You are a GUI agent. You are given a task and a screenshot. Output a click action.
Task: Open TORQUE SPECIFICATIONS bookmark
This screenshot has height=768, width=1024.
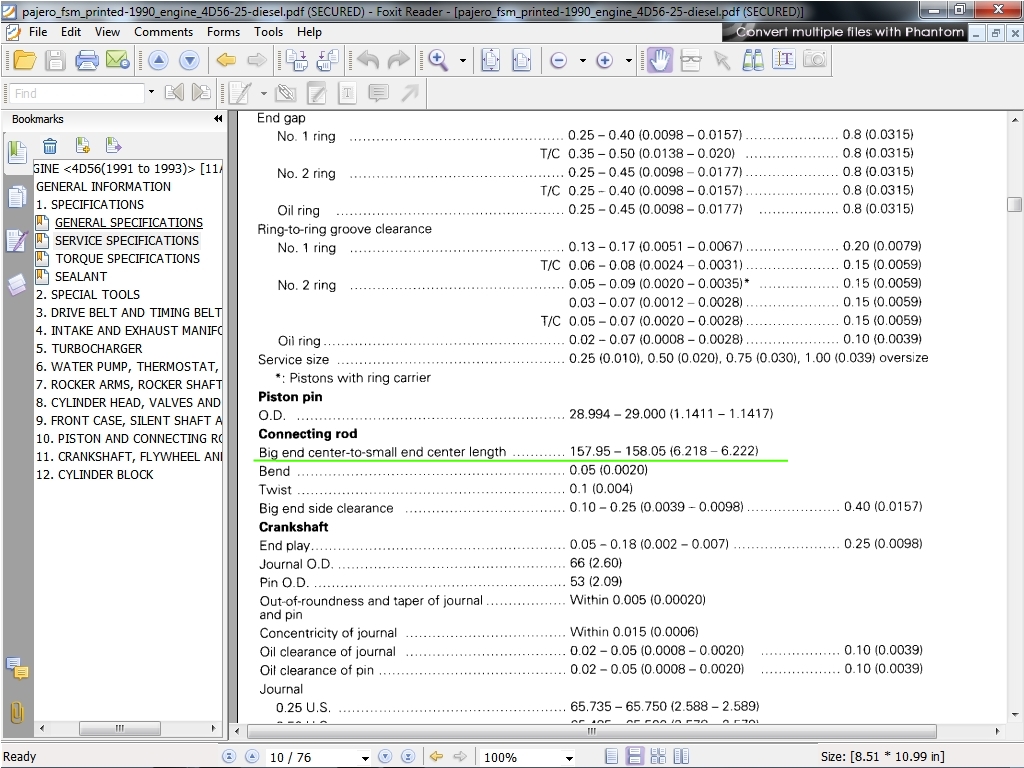pyautogui.click(x=127, y=258)
